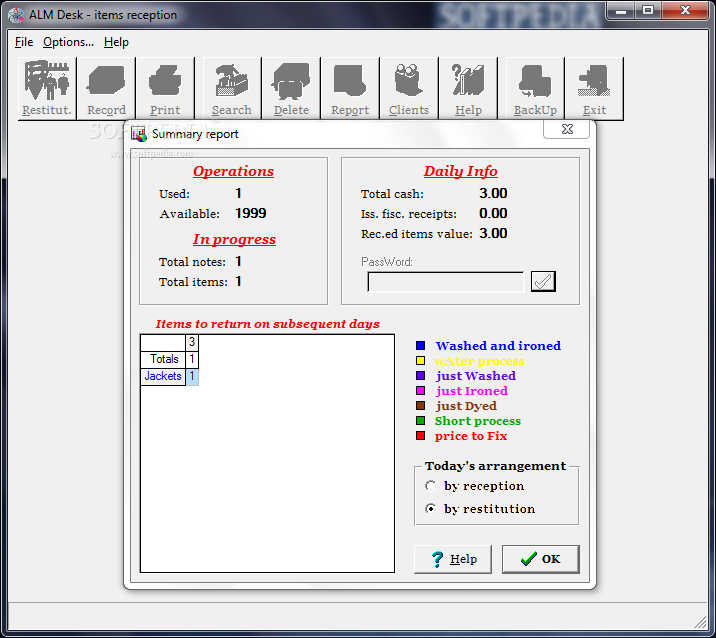
Task: Launch BackUp from the toolbar
Action: 535,89
